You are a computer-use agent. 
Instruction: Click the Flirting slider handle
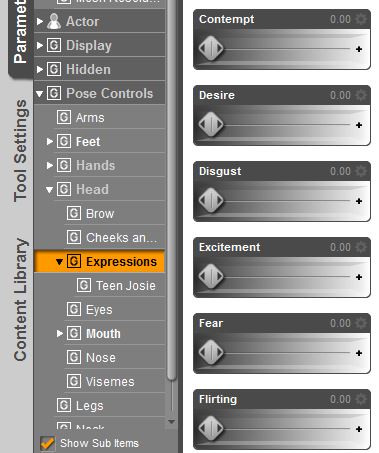pyautogui.click(x=211, y=429)
